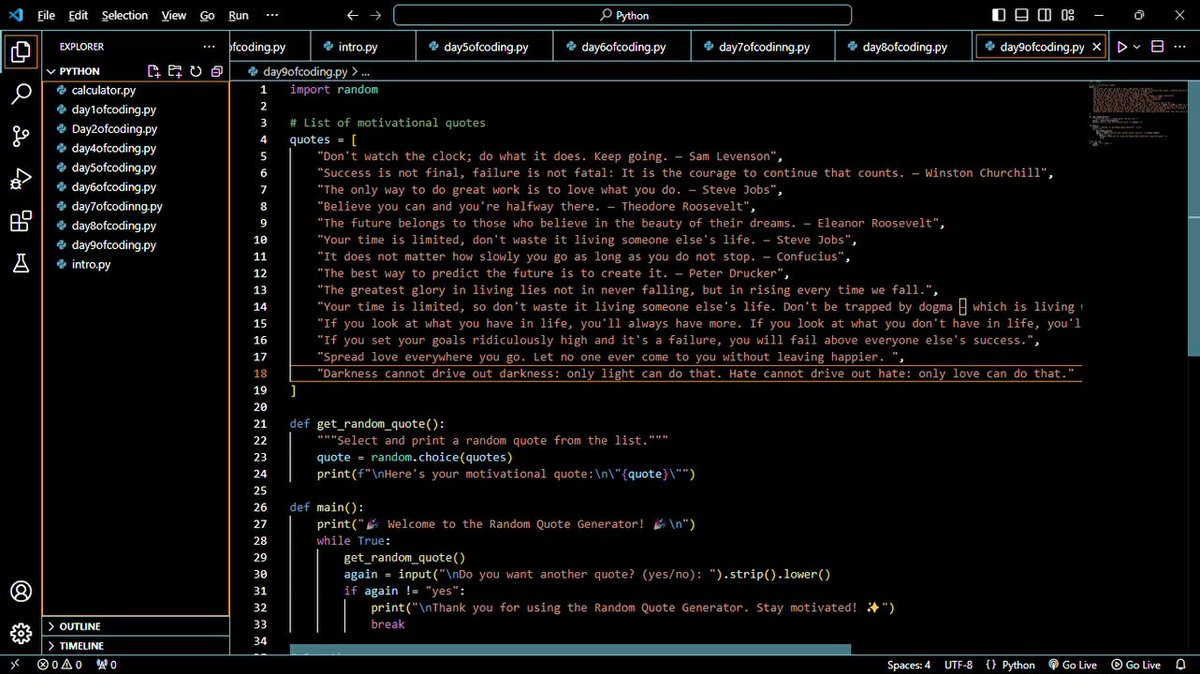This screenshot has width=1200, height=674.
Task: Collapse all folders in Explorer
Action: (x=216, y=71)
